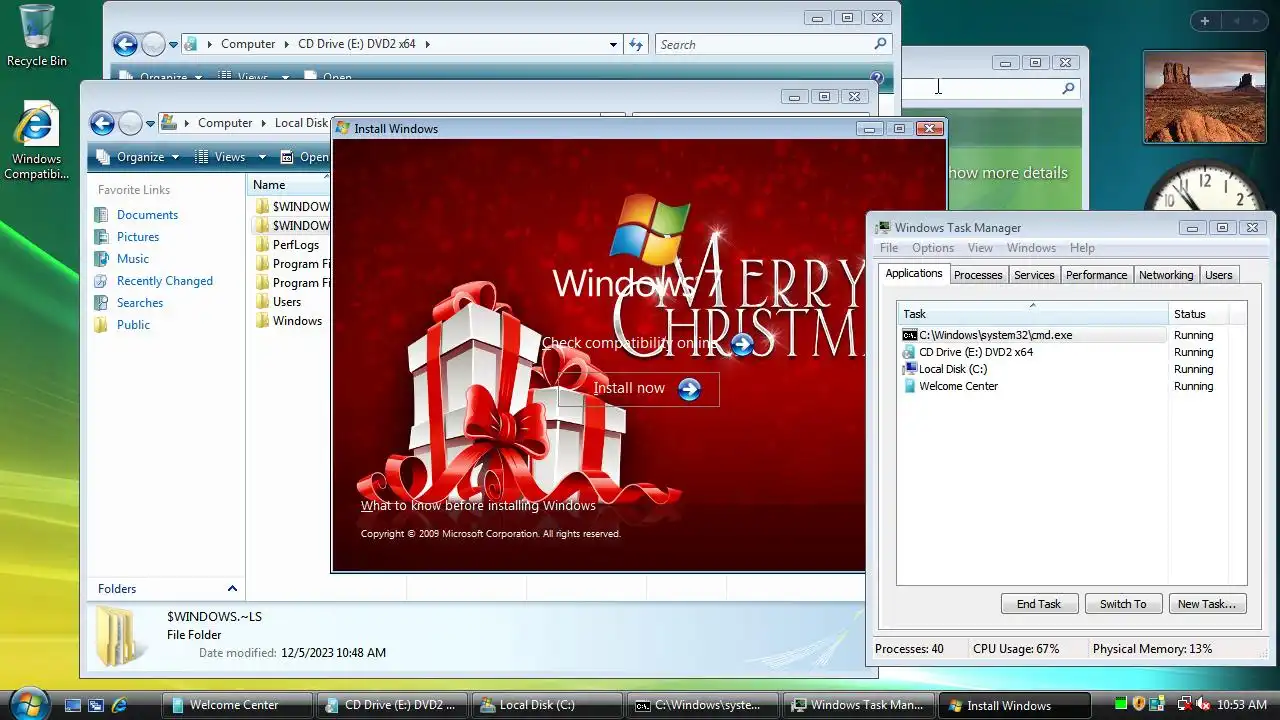The width and height of the screenshot is (1280, 720).
Task: Click the End Task button
Action: point(1039,604)
